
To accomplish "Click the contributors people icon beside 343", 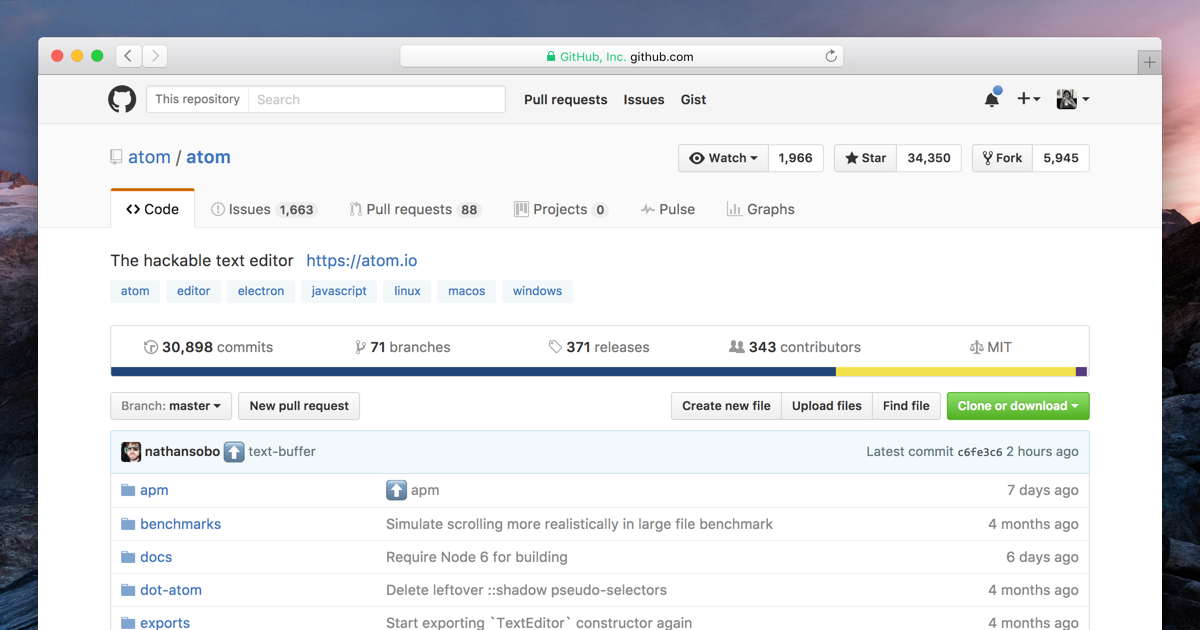I will point(738,346).
